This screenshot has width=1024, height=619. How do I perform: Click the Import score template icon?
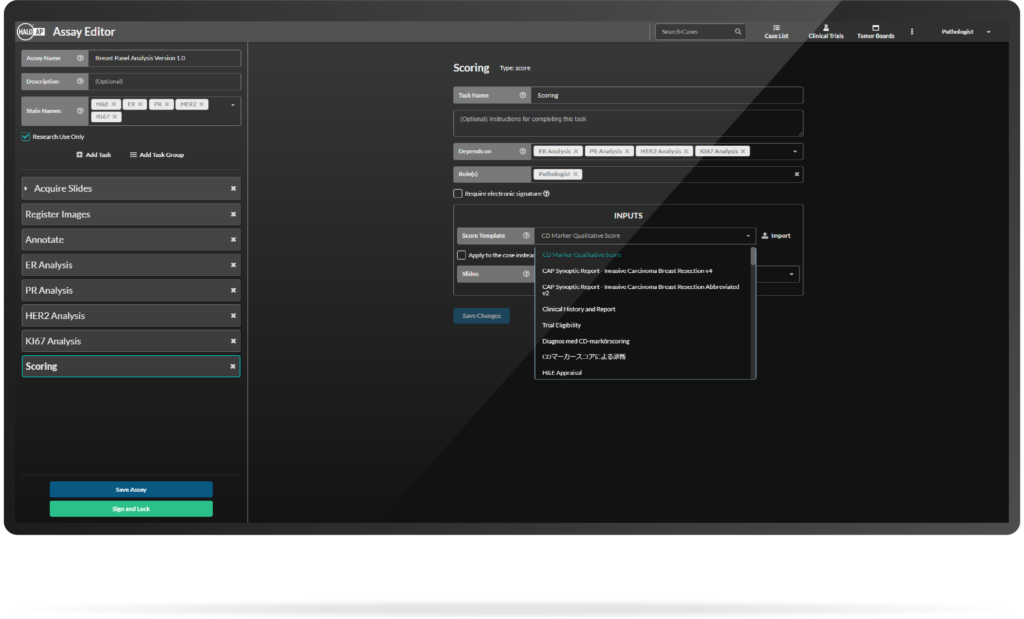pyautogui.click(x=766, y=236)
